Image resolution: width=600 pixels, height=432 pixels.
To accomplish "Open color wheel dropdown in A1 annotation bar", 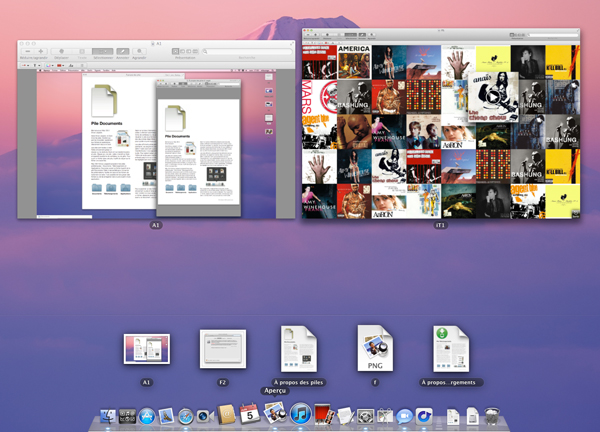I will [50, 65].
